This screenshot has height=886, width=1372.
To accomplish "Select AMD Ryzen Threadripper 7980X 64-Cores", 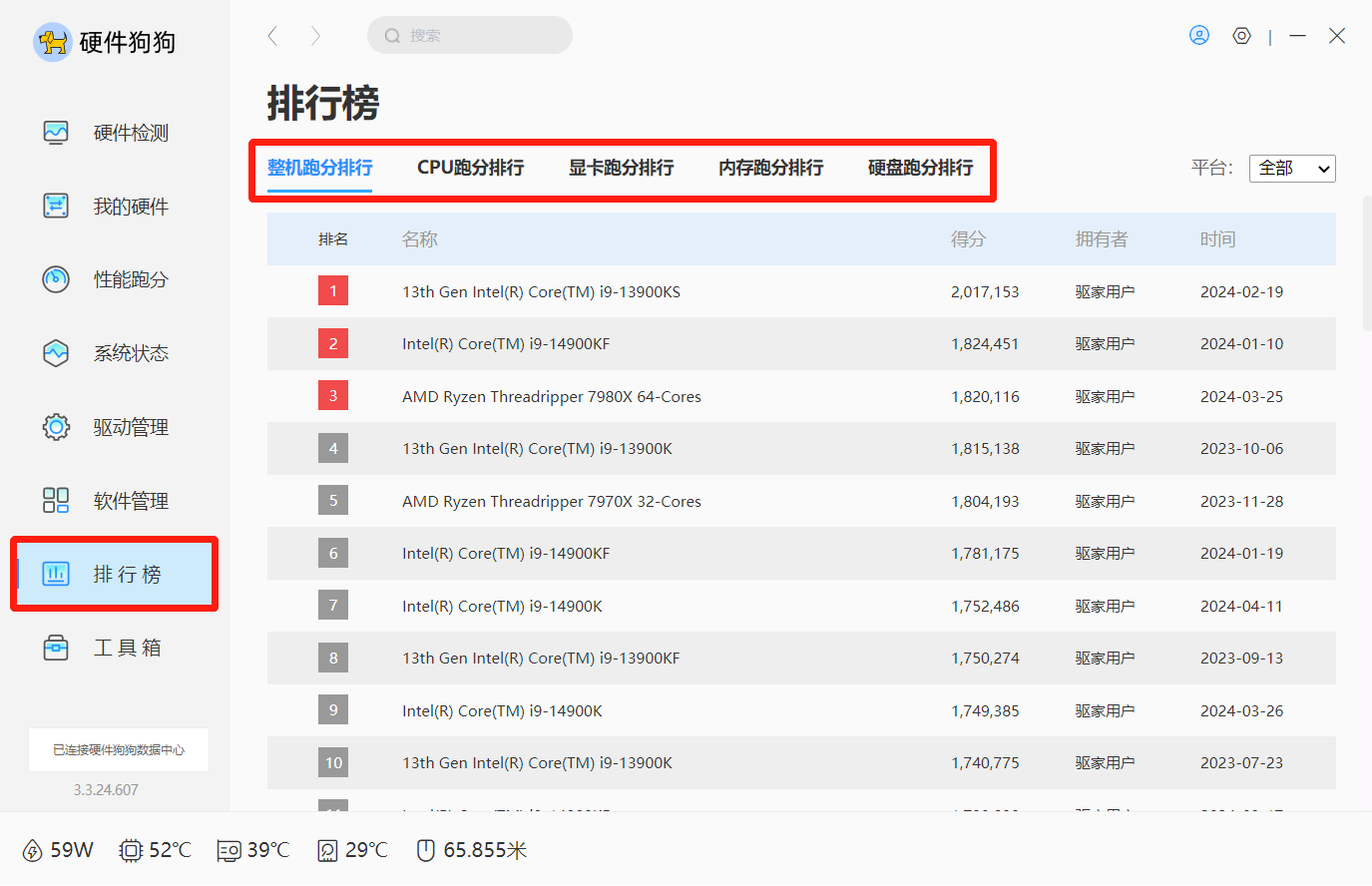I will [x=552, y=397].
